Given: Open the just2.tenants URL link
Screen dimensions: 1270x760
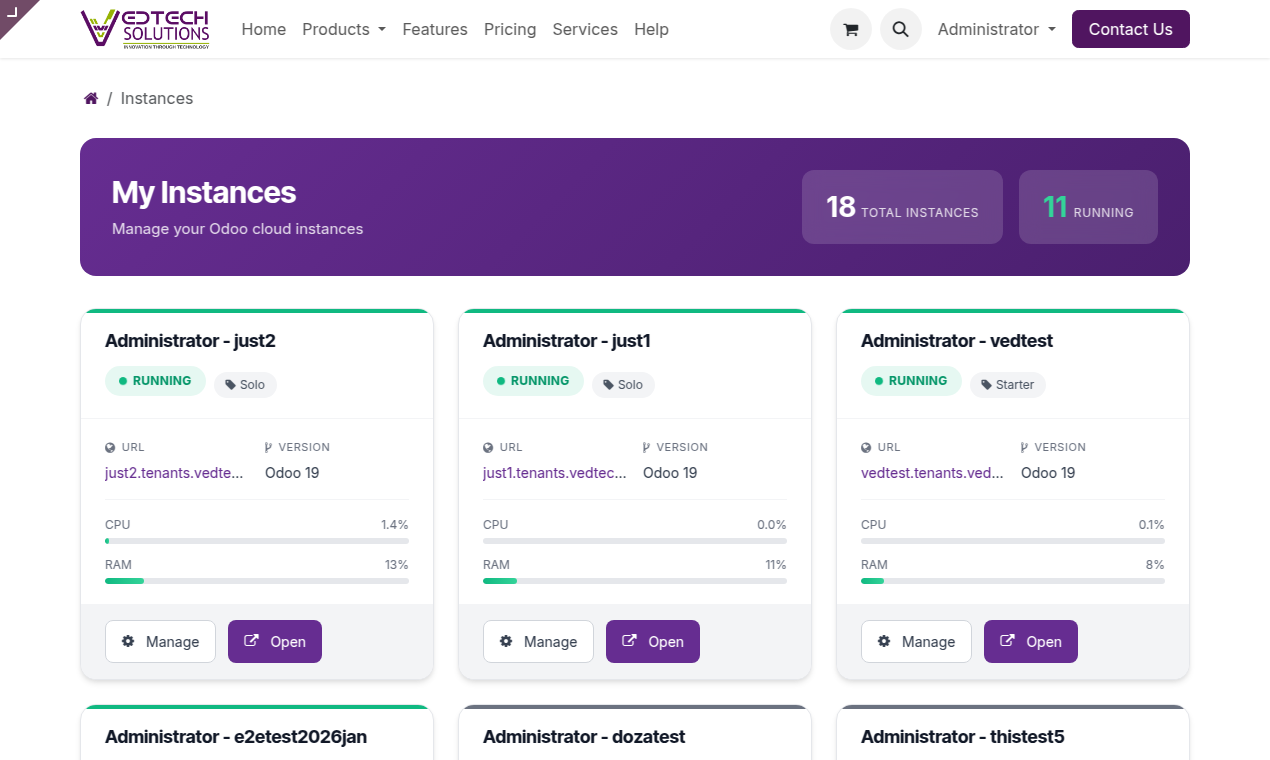Looking at the screenshot, I should tap(174, 472).
